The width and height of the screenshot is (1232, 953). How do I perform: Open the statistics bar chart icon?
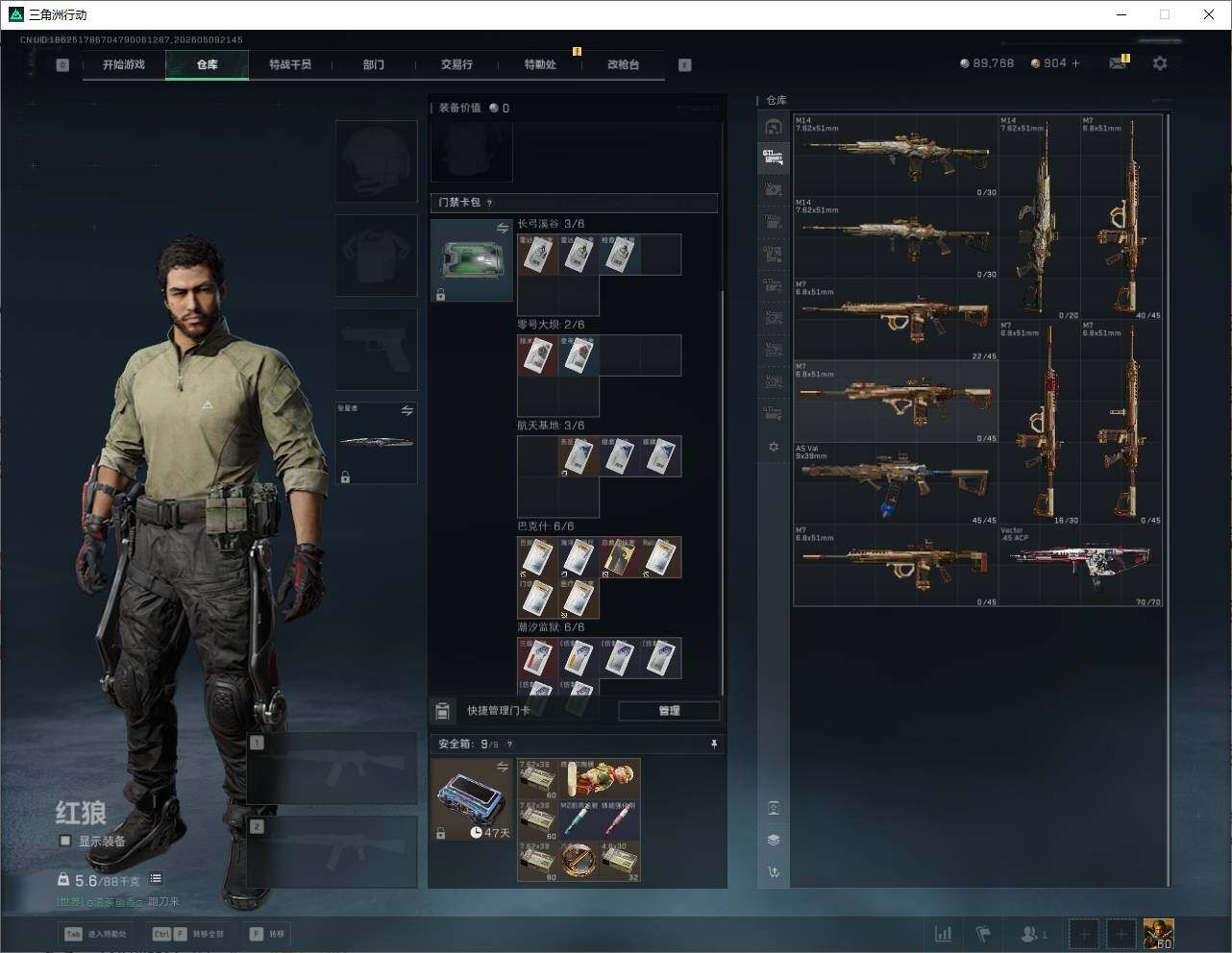(x=944, y=934)
